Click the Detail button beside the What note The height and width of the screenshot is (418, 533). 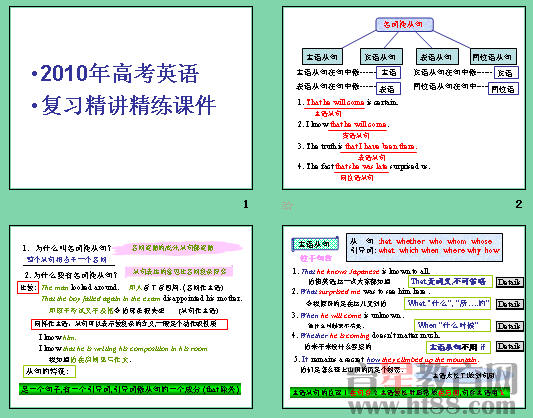coord(509,304)
